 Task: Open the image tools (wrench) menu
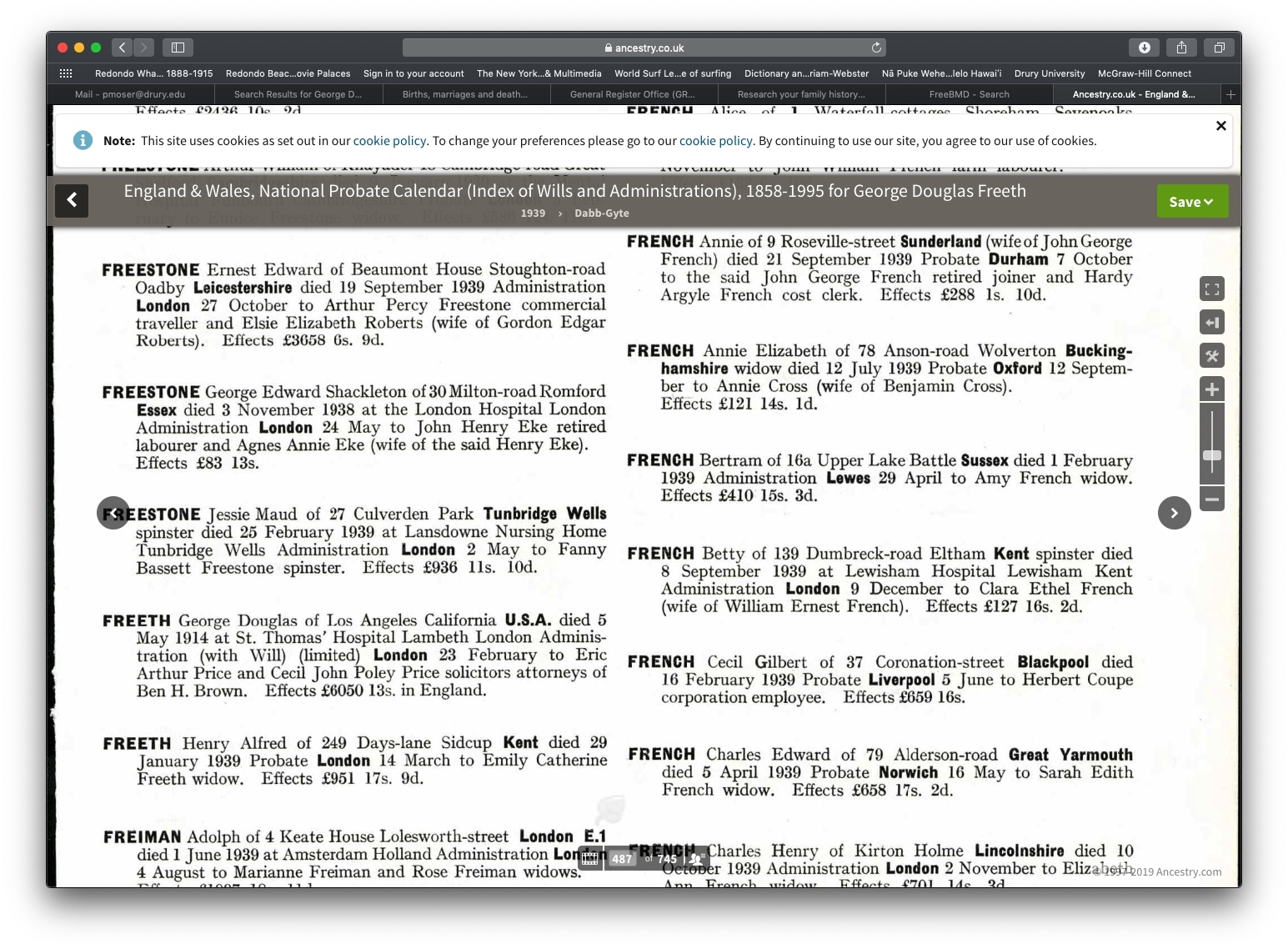(1211, 356)
